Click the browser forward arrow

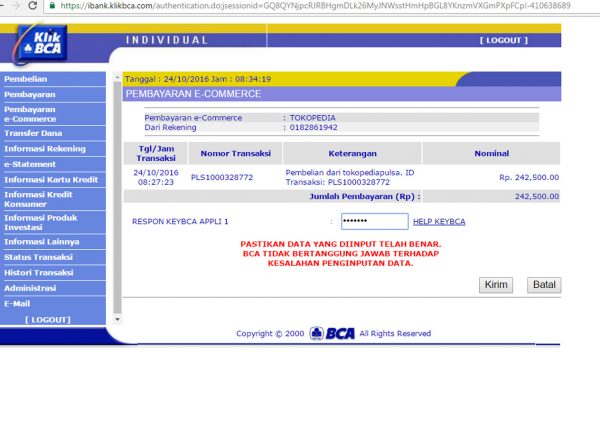coord(15,5)
